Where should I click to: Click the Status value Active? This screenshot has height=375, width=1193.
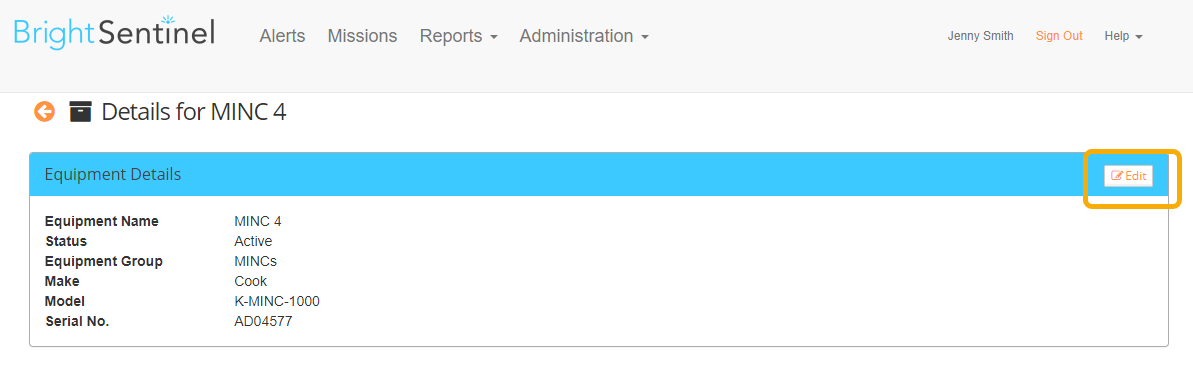253,241
